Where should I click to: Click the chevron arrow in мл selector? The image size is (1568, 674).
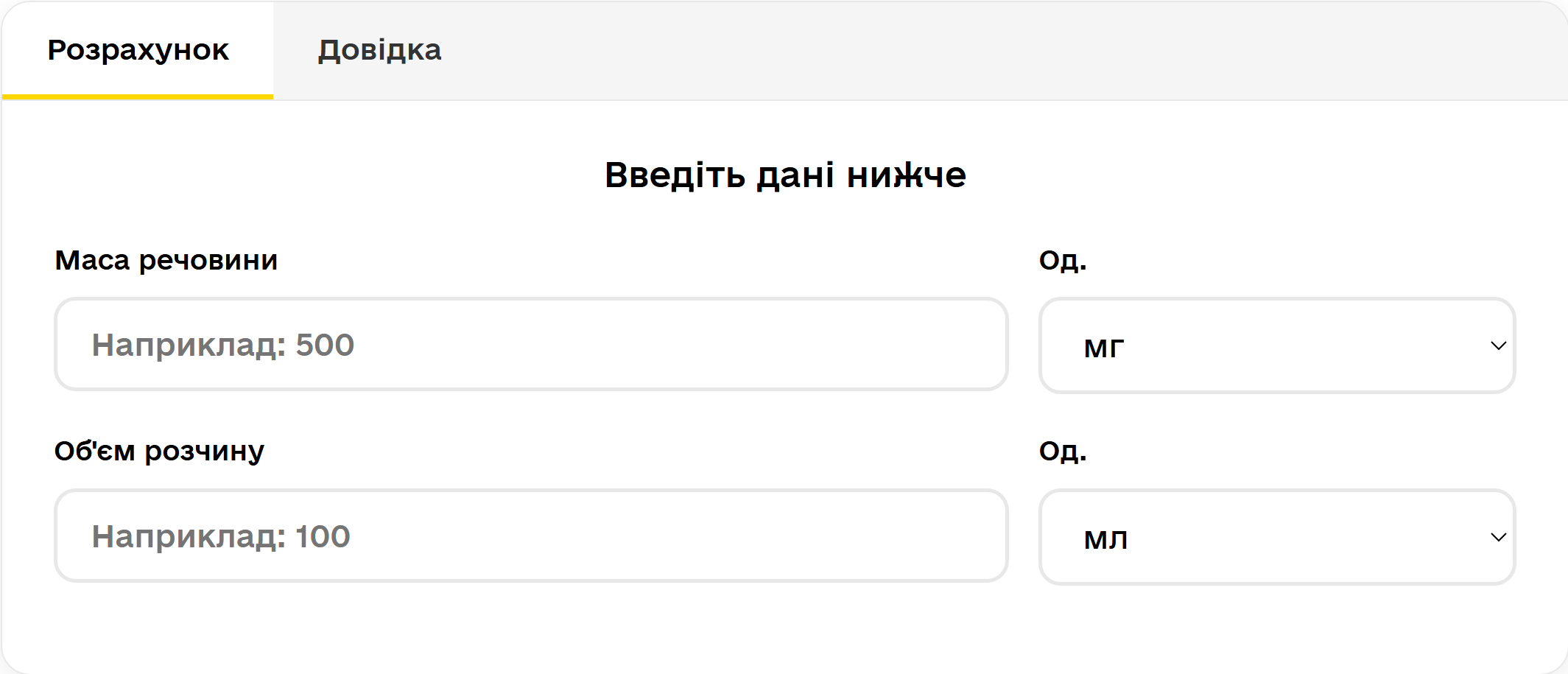coord(1498,537)
